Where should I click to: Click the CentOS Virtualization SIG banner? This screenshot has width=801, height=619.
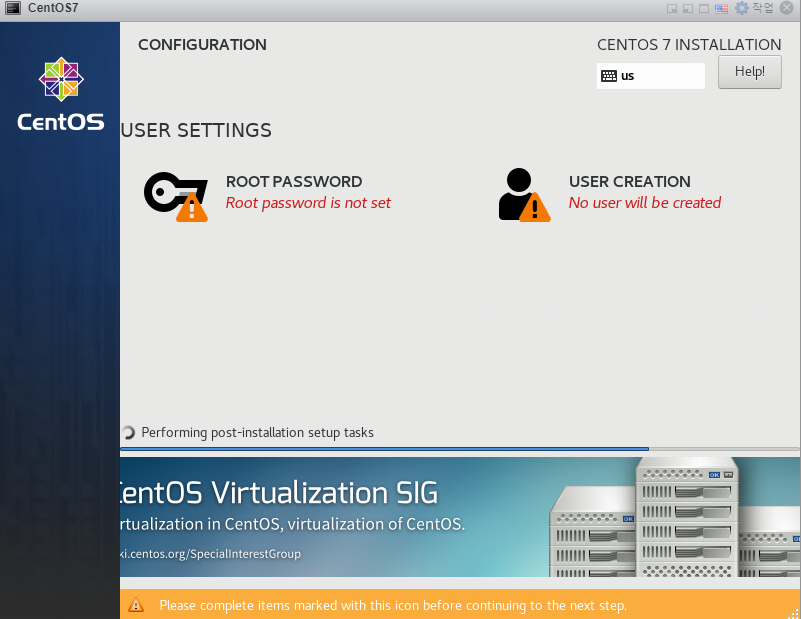pos(460,517)
